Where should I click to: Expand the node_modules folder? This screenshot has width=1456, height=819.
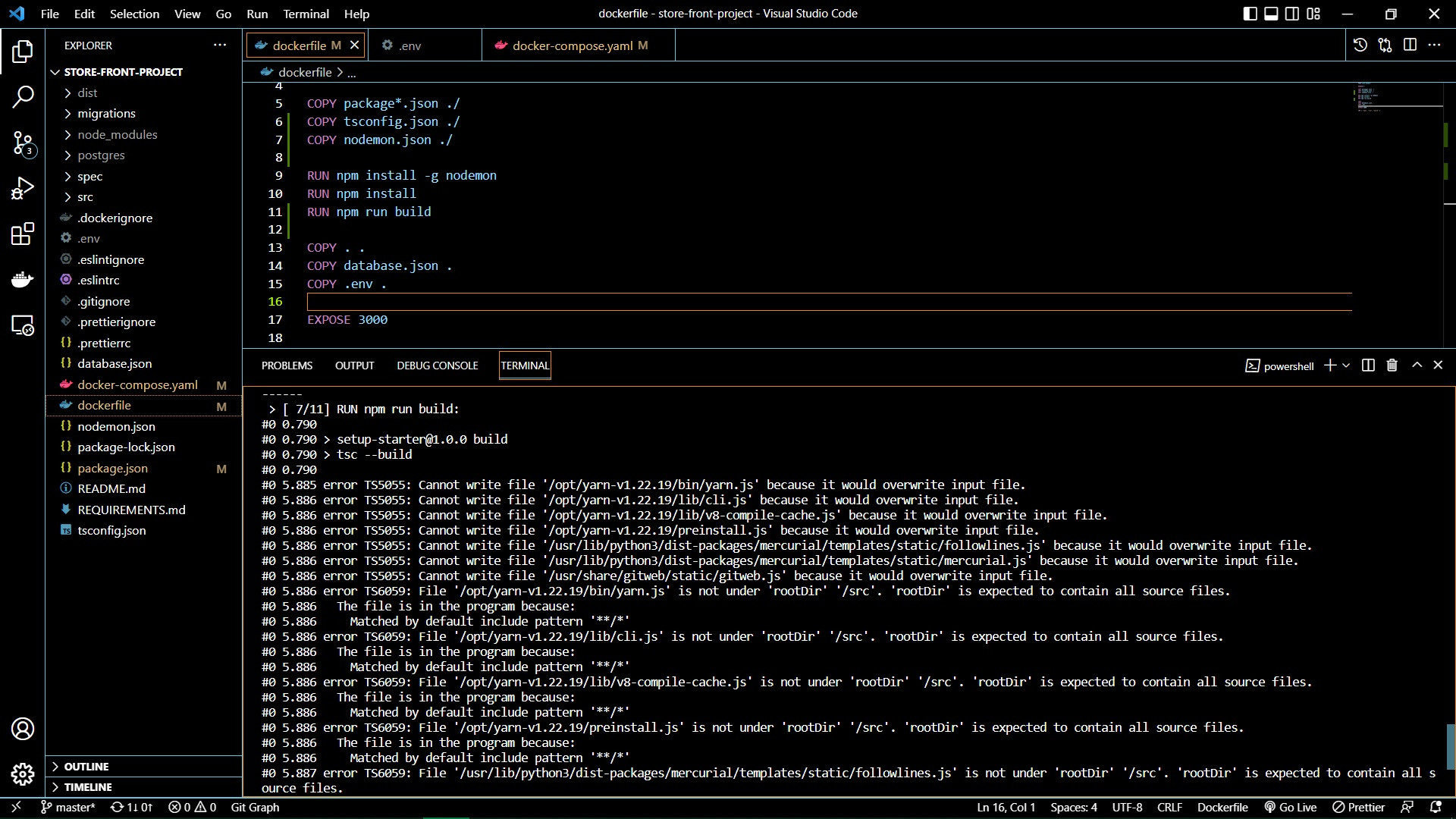coord(118,134)
